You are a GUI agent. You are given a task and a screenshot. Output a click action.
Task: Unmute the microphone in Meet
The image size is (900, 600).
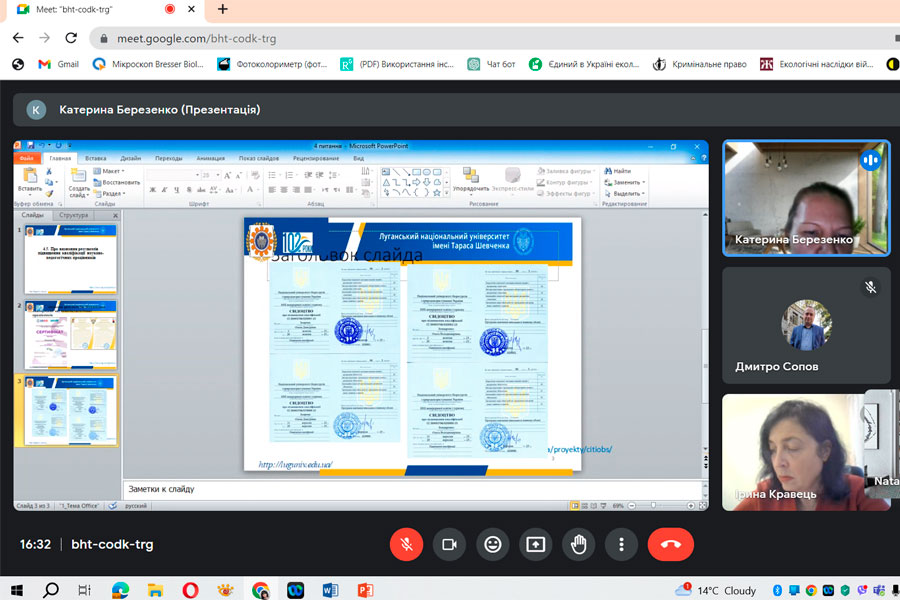[x=406, y=544]
